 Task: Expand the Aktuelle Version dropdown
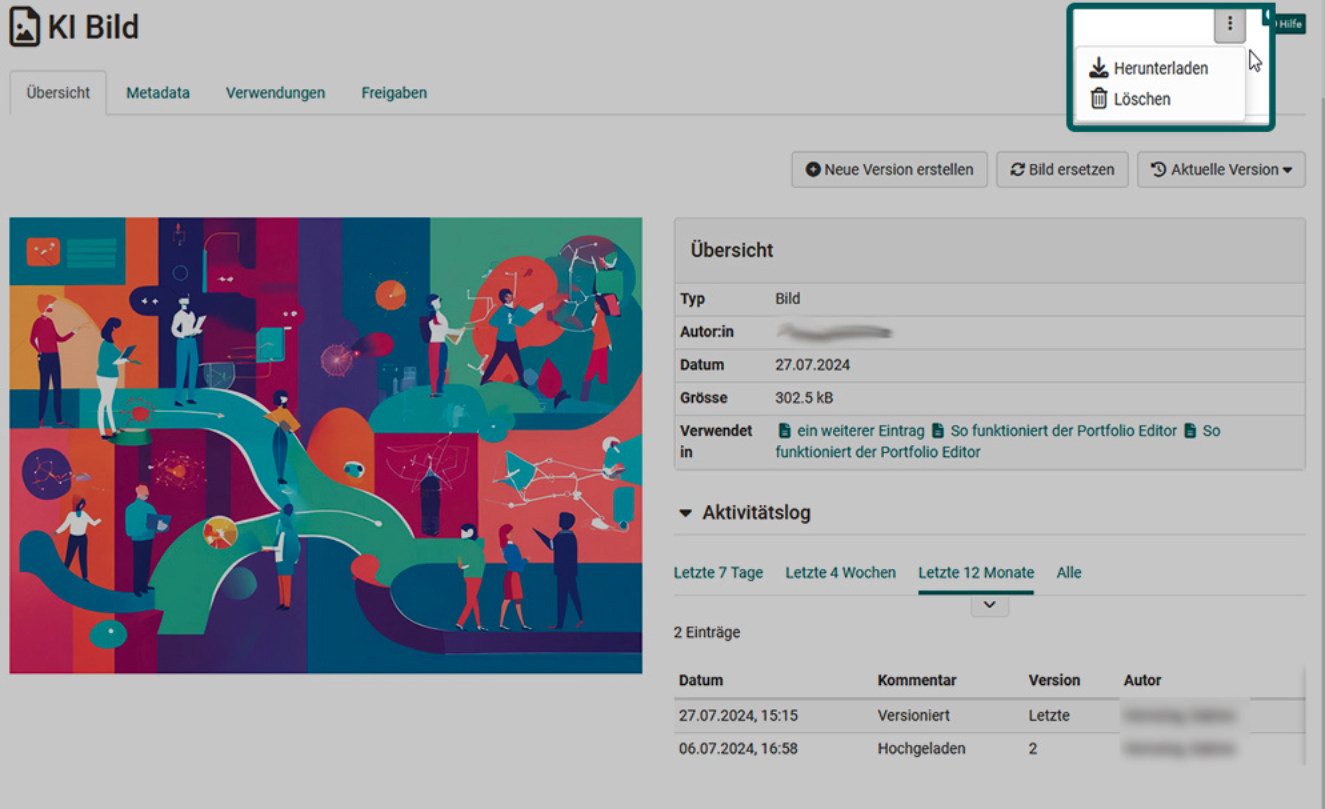[x=1289, y=169]
